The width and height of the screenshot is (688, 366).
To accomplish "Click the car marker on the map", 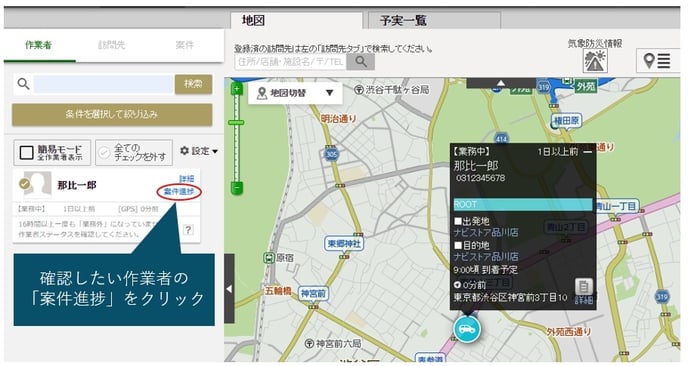I will (467, 328).
